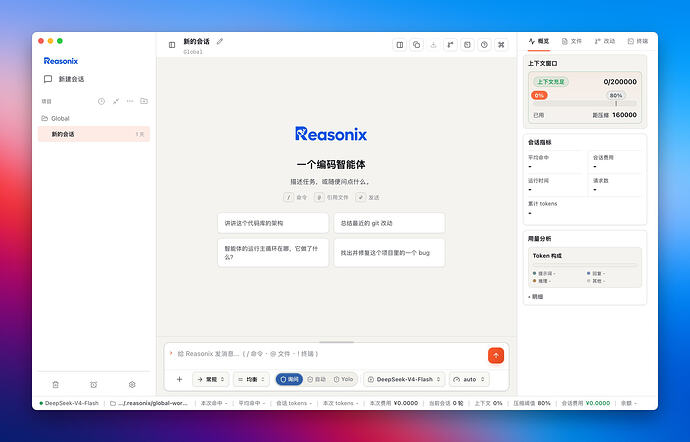Click the orange send arrow button
Image resolution: width=690 pixels, height=442 pixels.
coord(496,356)
